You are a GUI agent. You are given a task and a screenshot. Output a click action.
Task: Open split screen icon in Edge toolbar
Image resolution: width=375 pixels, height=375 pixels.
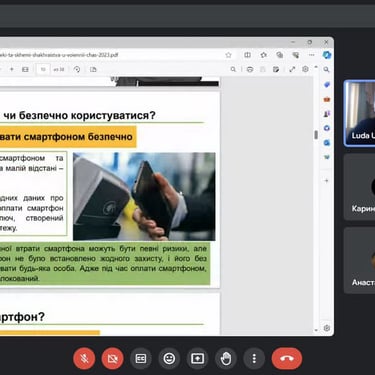pyautogui.click(x=247, y=55)
